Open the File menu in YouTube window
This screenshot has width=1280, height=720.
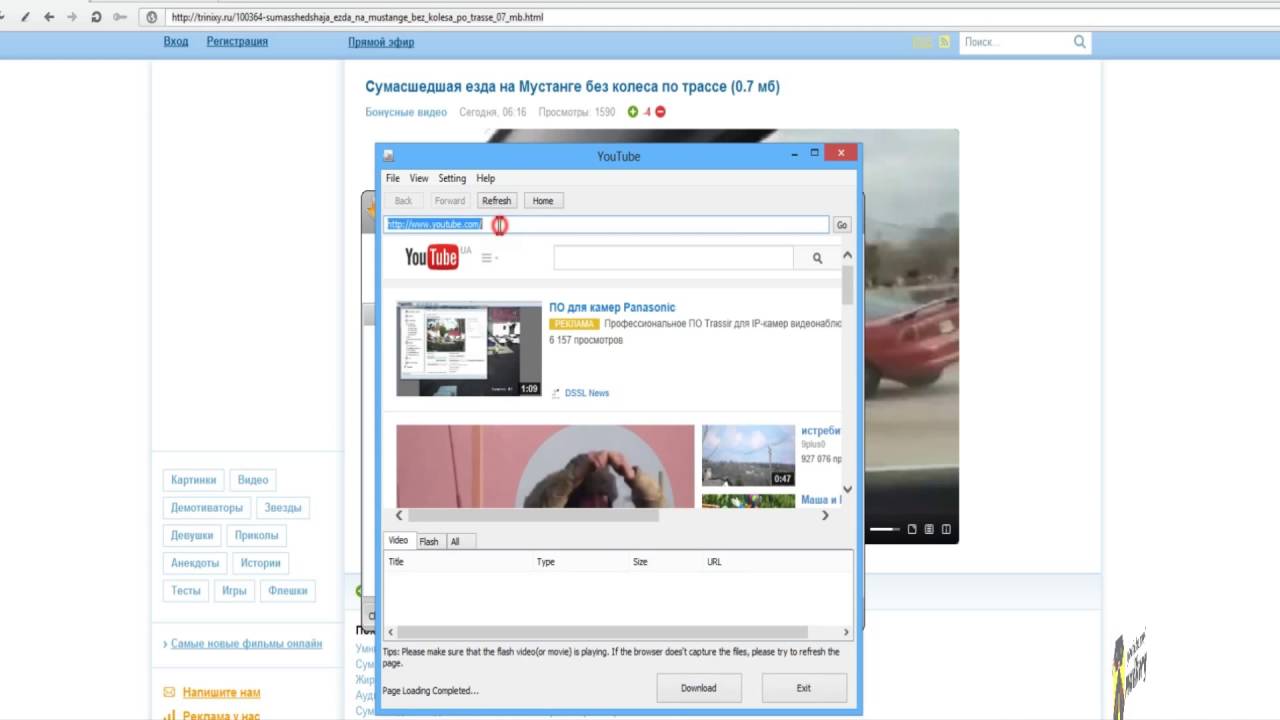point(393,178)
